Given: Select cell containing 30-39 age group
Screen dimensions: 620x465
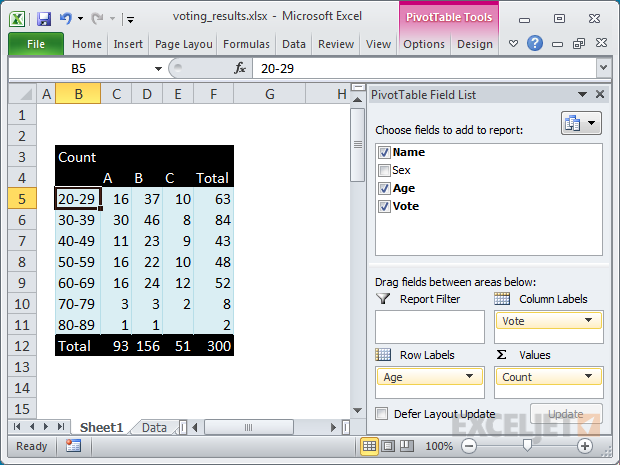Looking at the screenshot, I should (x=78, y=219).
